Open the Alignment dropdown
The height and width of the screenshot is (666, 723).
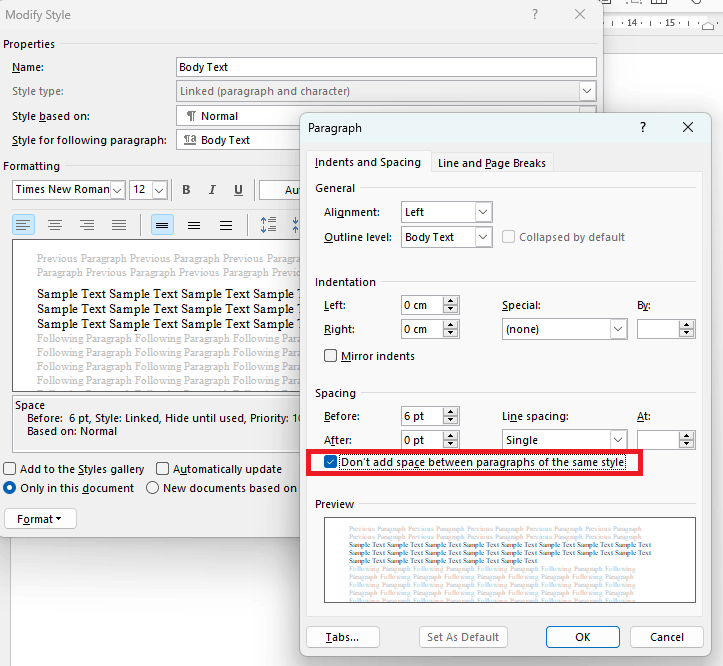[x=483, y=212]
